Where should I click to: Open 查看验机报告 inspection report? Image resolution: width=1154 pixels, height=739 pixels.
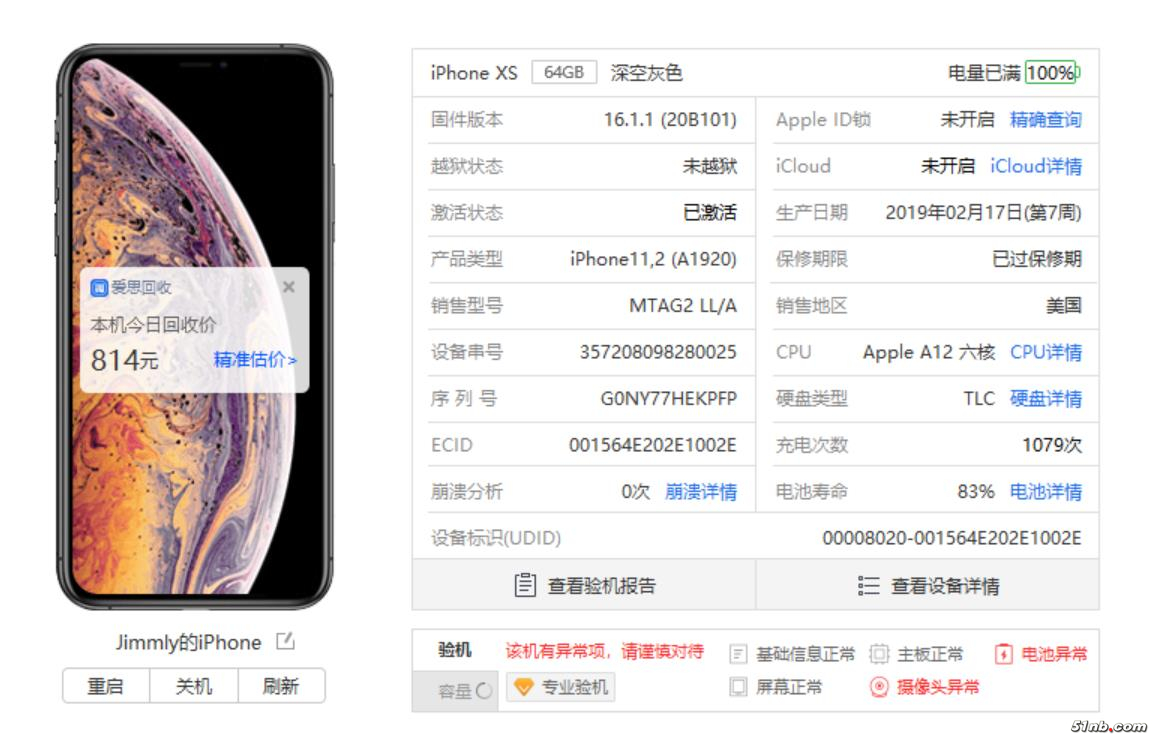584,585
